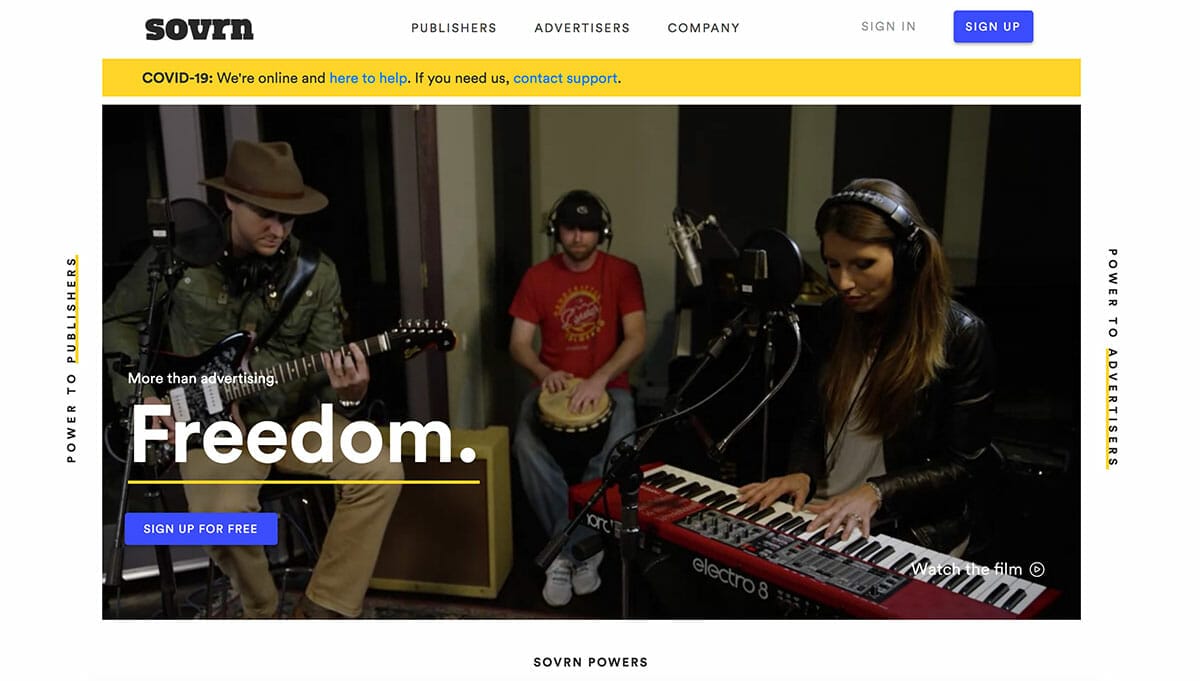The width and height of the screenshot is (1200, 681).
Task: Click the Sign Up For Free button
Action: coord(201,529)
